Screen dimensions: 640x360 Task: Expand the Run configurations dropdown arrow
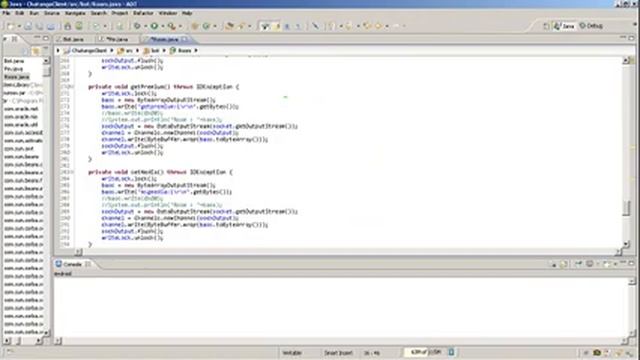(x=162, y=26)
